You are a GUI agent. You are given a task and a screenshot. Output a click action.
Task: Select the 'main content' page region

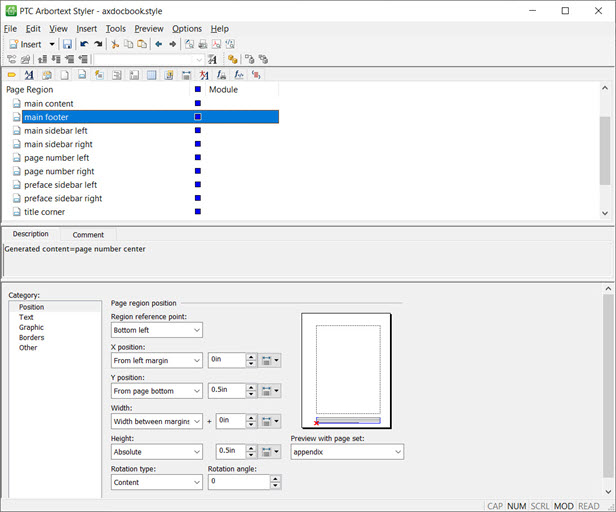[49, 104]
